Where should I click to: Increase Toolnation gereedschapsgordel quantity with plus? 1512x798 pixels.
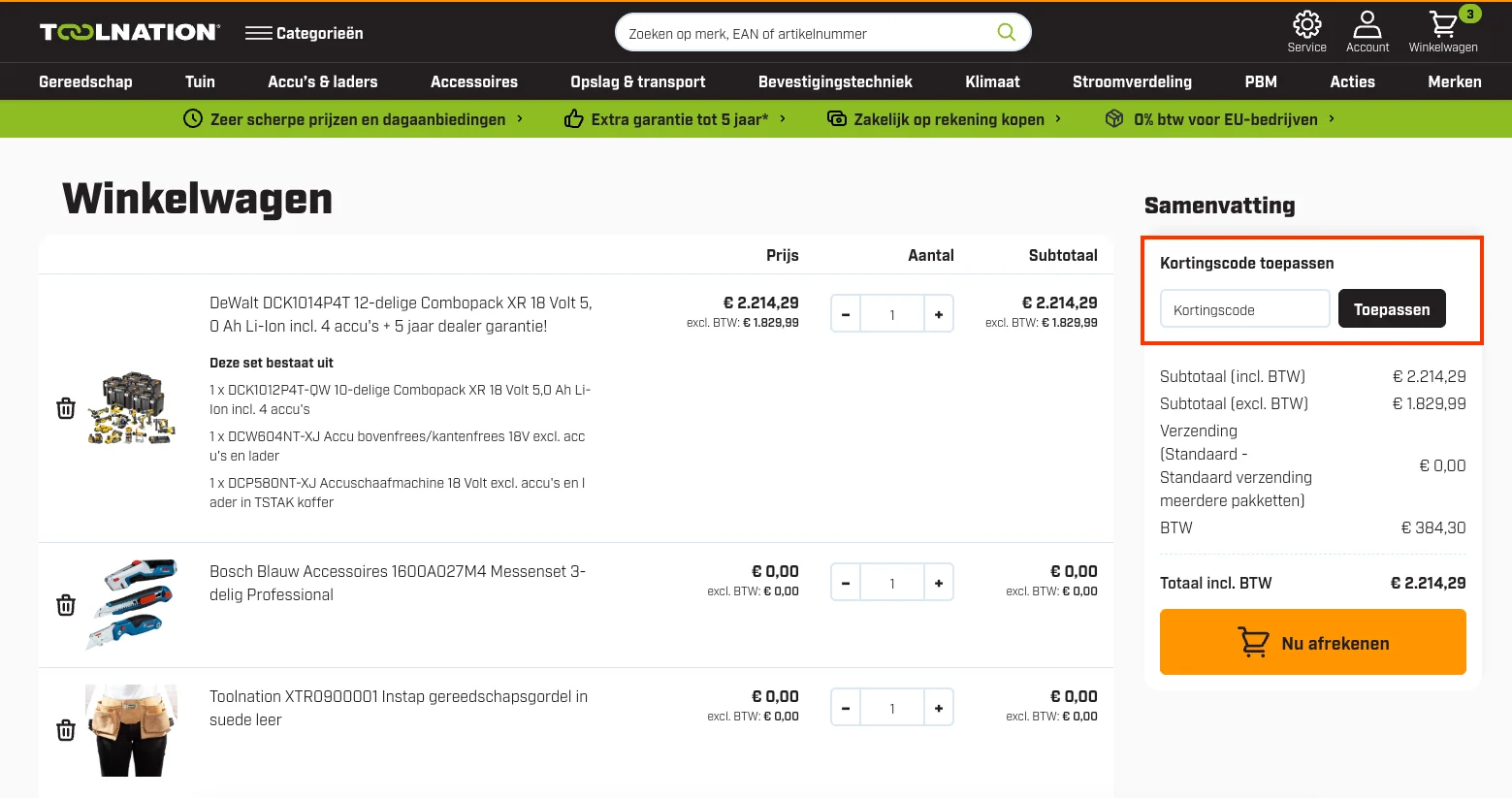coord(938,708)
